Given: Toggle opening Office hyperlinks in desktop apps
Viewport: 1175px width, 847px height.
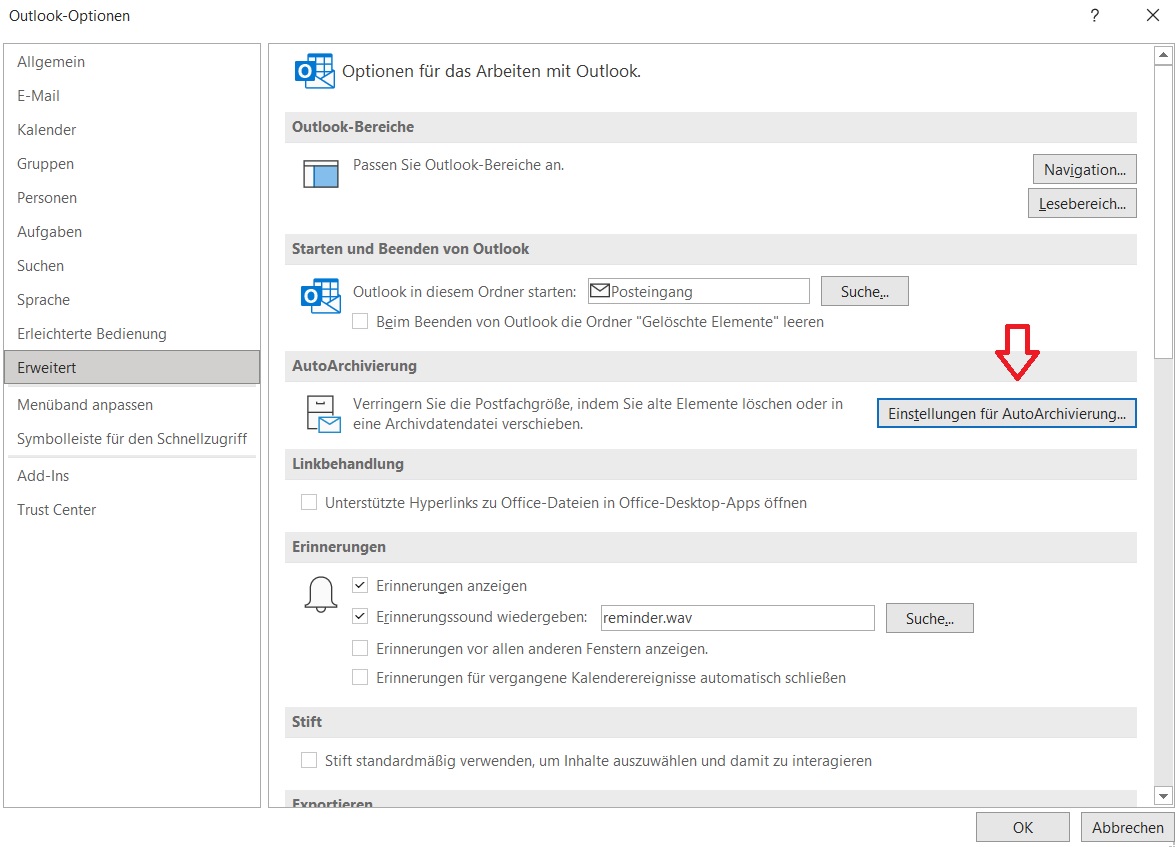Looking at the screenshot, I should click(309, 502).
